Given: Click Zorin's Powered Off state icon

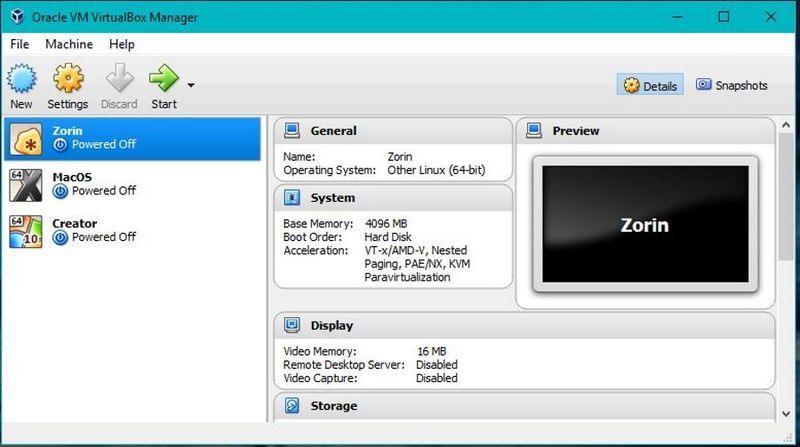Looking at the screenshot, I should [60, 145].
